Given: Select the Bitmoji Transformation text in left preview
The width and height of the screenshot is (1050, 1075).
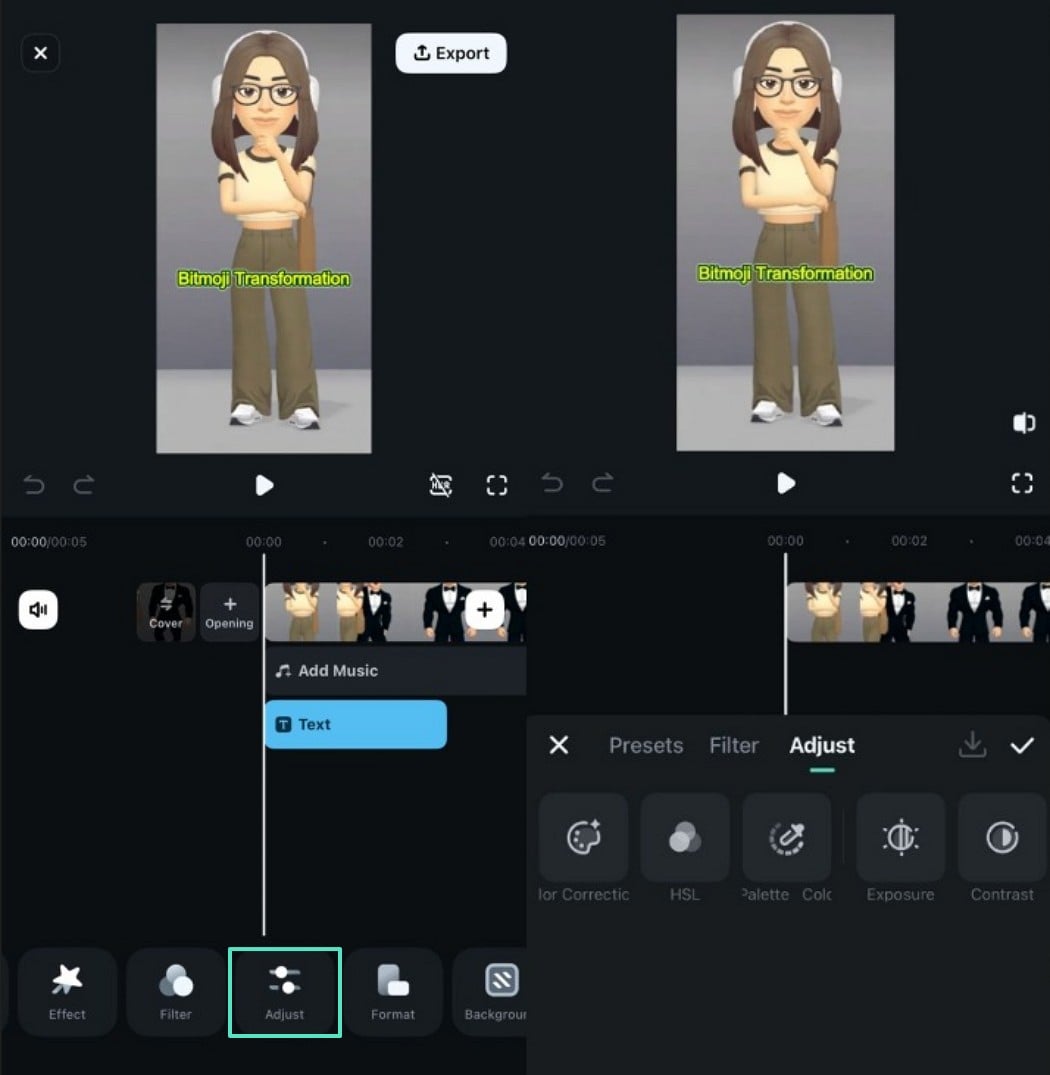Looking at the screenshot, I should [263, 278].
